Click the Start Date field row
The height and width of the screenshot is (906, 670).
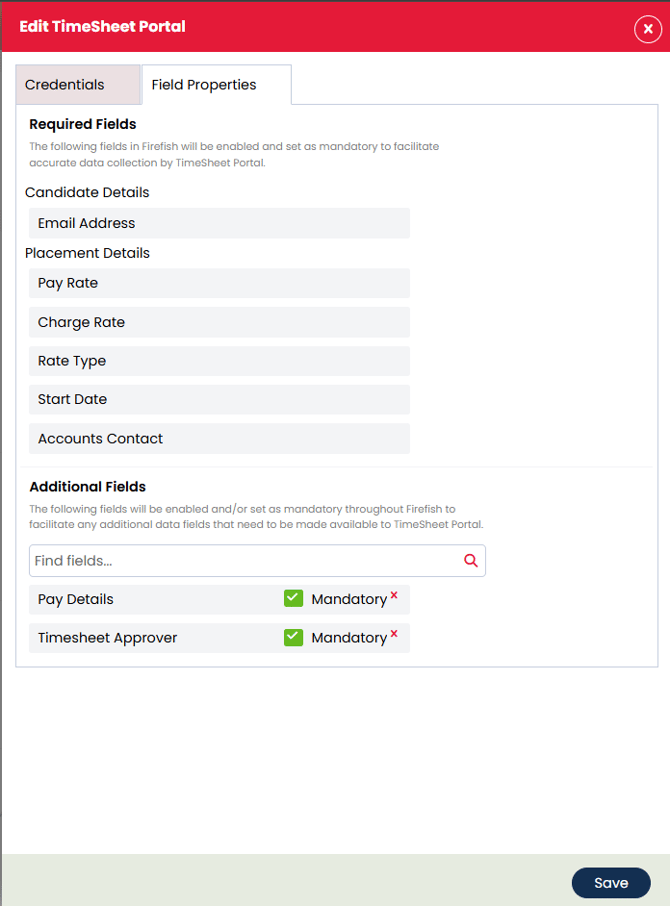tap(219, 399)
